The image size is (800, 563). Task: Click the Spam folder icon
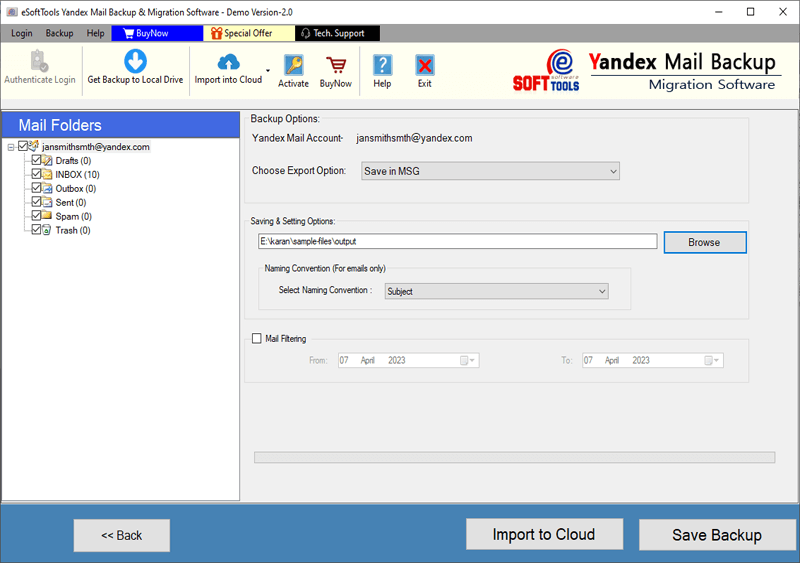pyautogui.click(x=47, y=215)
